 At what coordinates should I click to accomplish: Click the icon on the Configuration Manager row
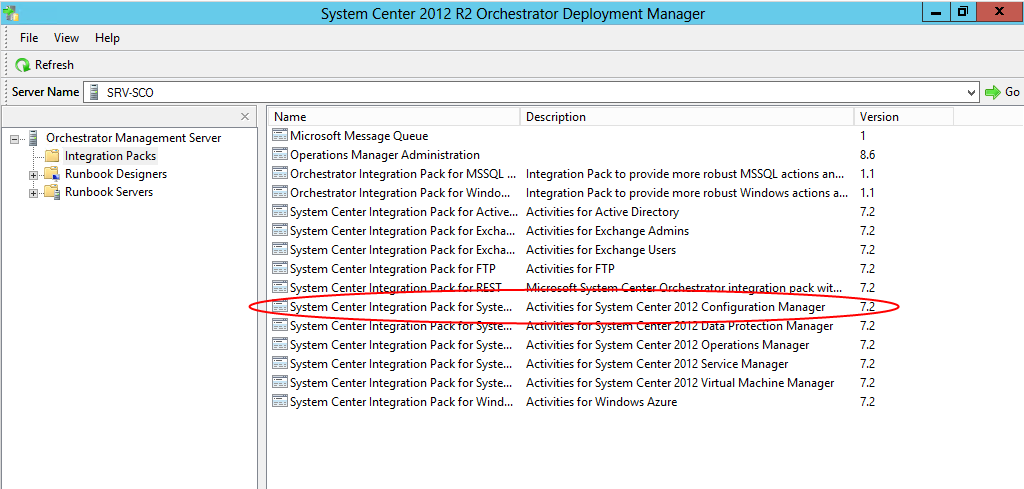280,306
